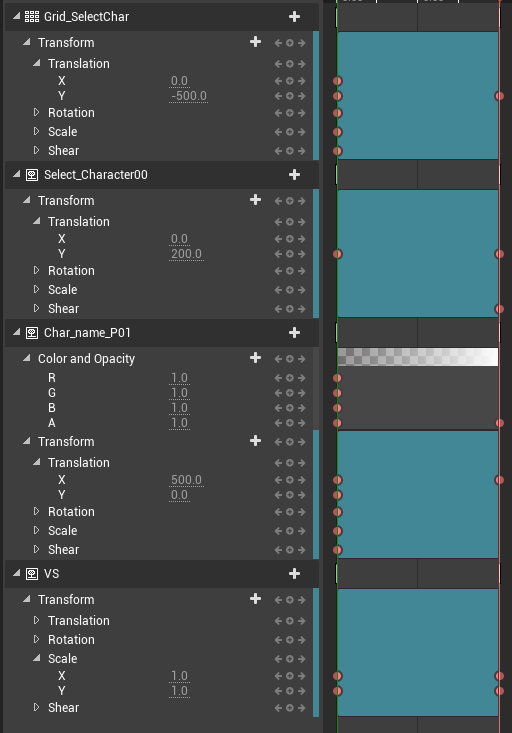The height and width of the screenshot is (733, 512).
Task: Edit the Grid_SelectChar Y value -500.0
Action: [x=189, y=96]
